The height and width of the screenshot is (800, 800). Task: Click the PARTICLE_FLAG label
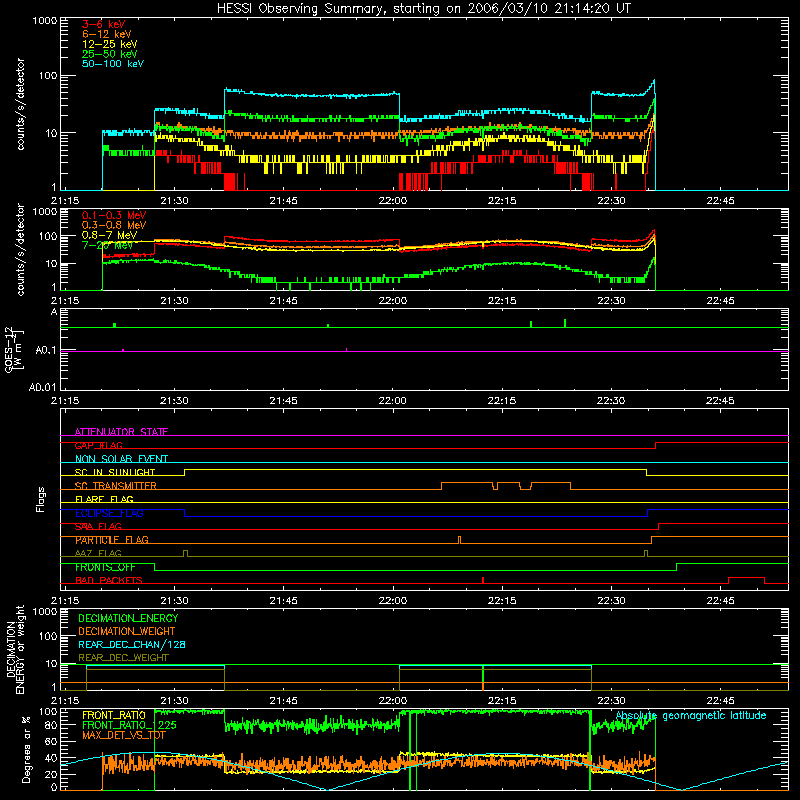point(112,540)
